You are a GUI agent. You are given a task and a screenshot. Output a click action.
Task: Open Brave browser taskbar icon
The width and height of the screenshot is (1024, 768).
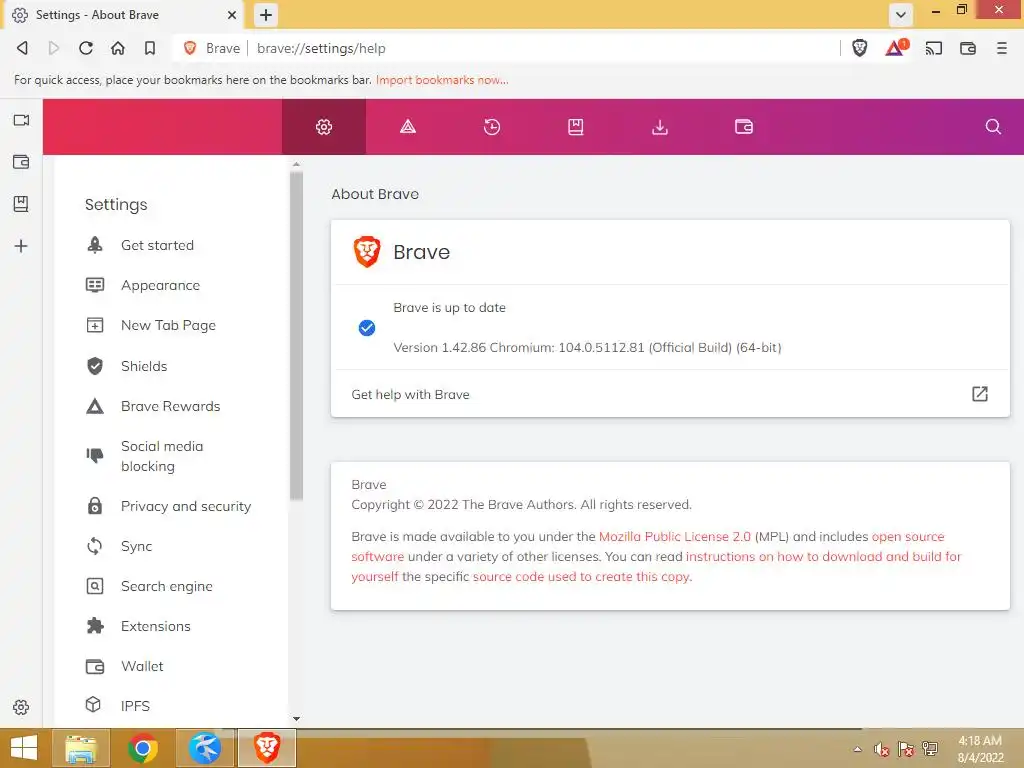point(266,748)
